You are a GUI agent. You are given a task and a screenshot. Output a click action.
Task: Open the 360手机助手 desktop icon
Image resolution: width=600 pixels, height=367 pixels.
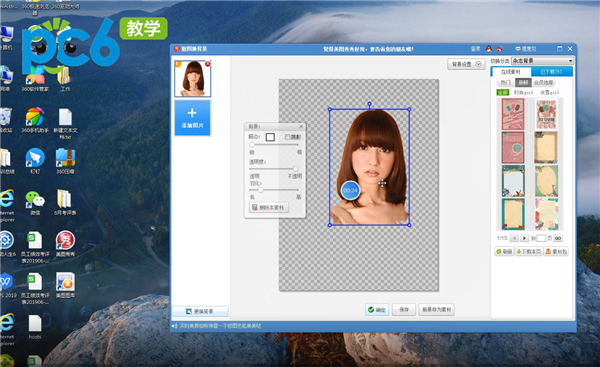(x=35, y=120)
